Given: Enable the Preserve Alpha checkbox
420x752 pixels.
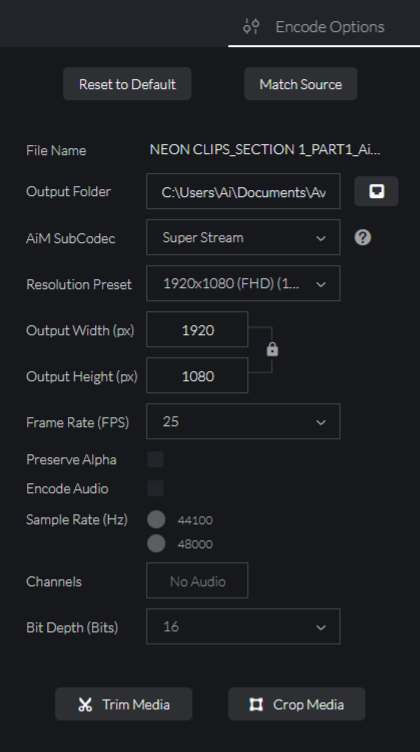Looking at the screenshot, I should tap(155, 459).
